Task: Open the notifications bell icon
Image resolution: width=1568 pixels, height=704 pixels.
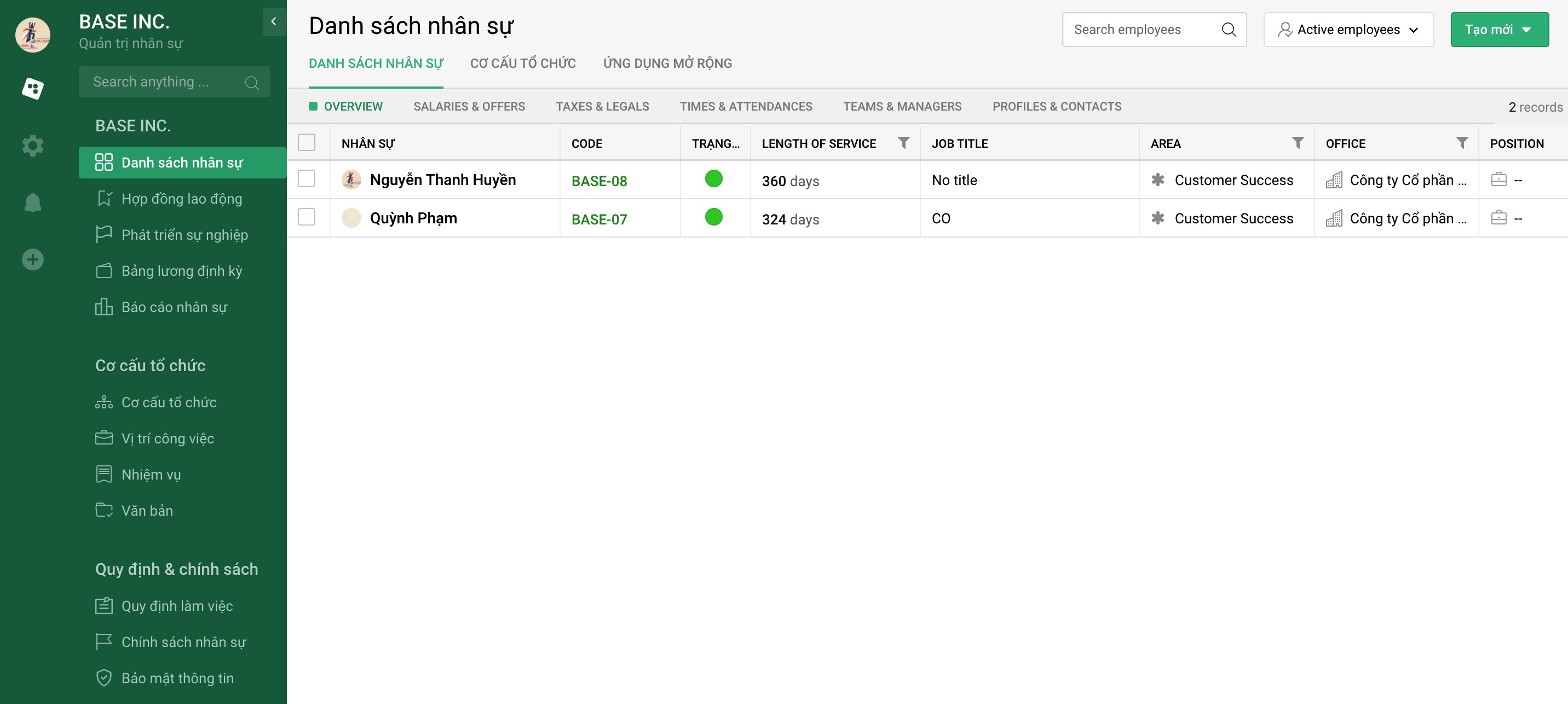Action: click(x=33, y=202)
